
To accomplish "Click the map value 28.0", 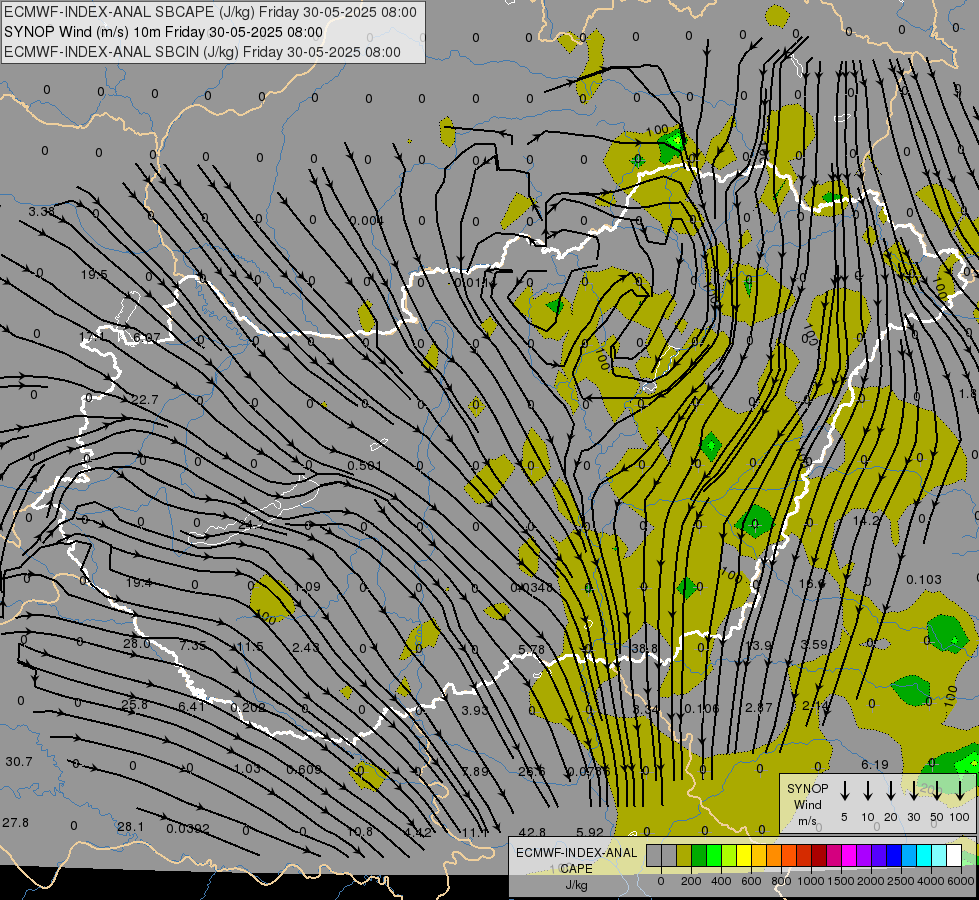I will pyautogui.click(x=136, y=644).
